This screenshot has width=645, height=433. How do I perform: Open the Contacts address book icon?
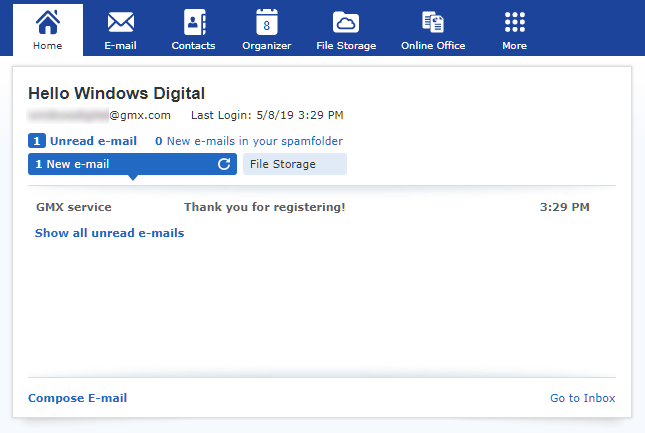click(194, 22)
